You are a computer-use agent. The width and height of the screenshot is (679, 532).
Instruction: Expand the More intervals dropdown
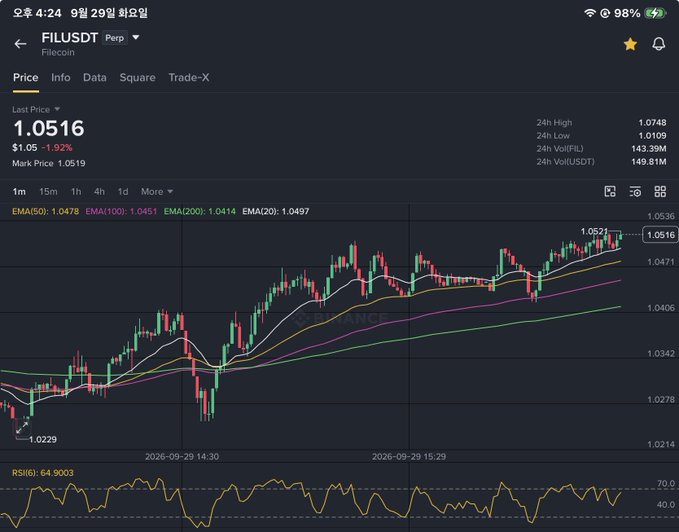(x=157, y=191)
